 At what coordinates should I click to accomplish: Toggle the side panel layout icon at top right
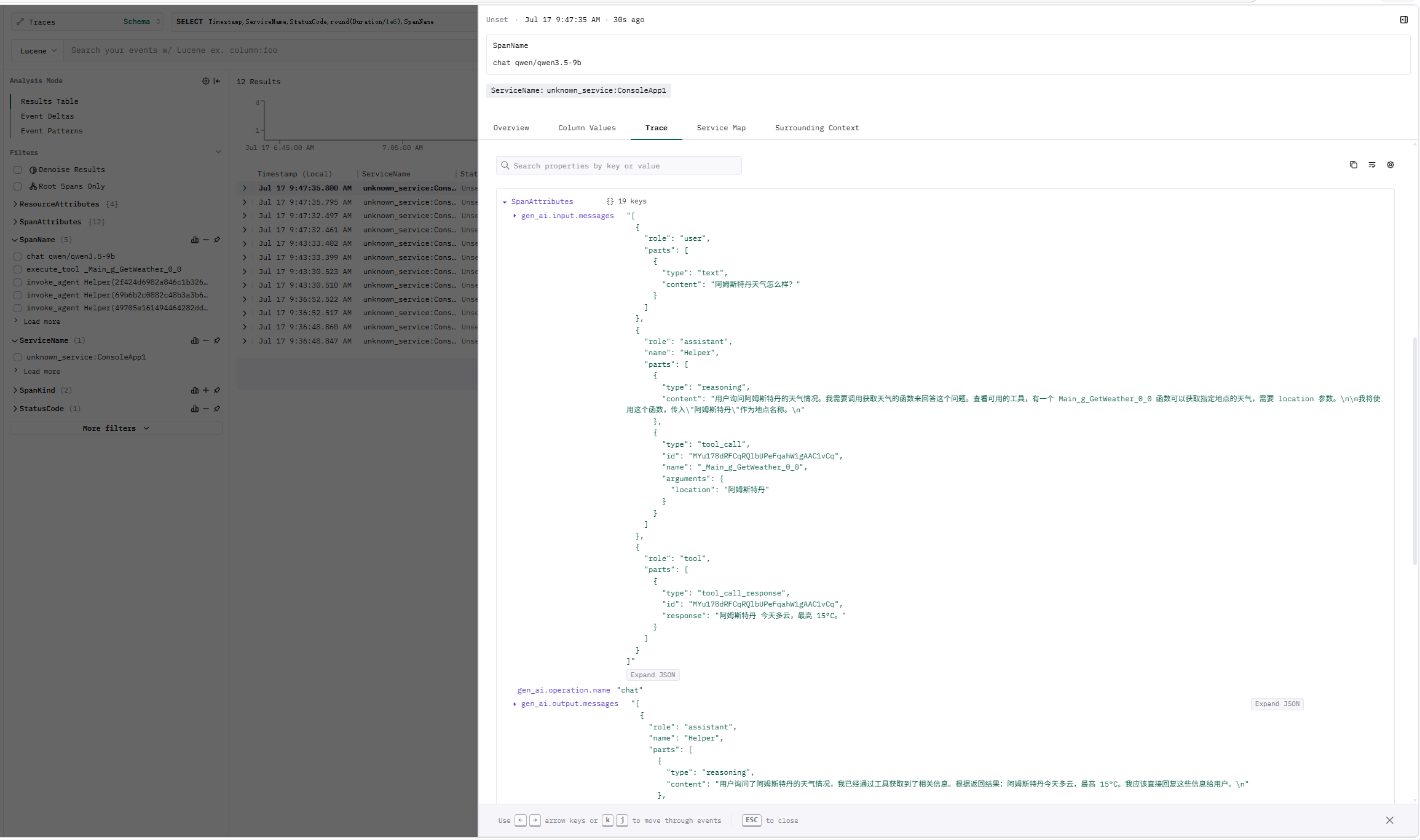1403,20
